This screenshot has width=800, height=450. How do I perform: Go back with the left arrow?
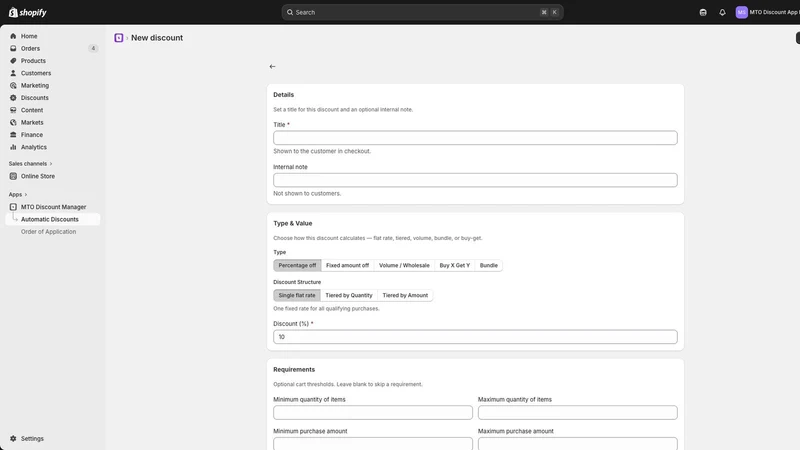272,66
